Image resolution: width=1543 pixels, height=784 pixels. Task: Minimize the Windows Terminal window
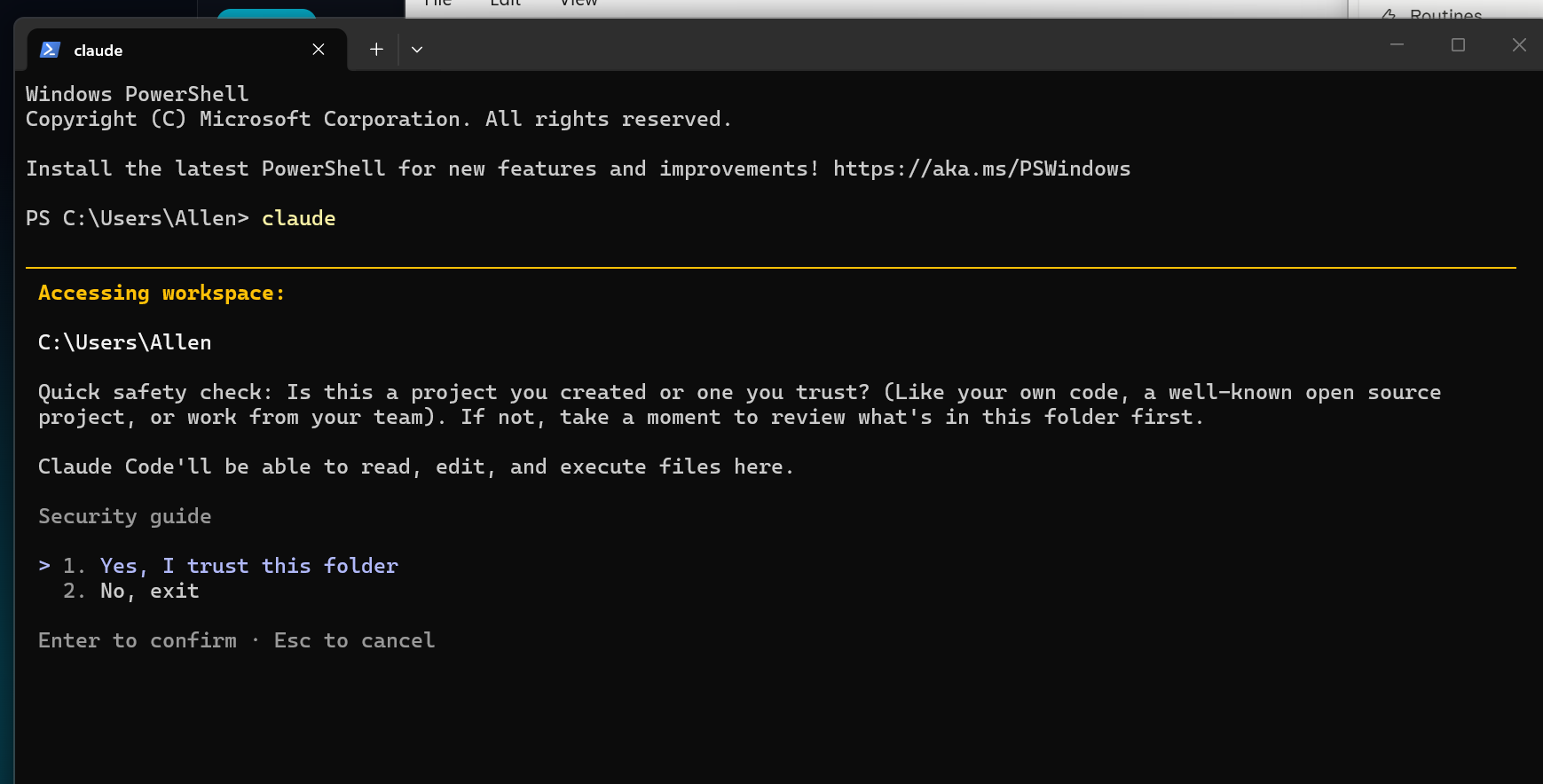click(1397, 44)
